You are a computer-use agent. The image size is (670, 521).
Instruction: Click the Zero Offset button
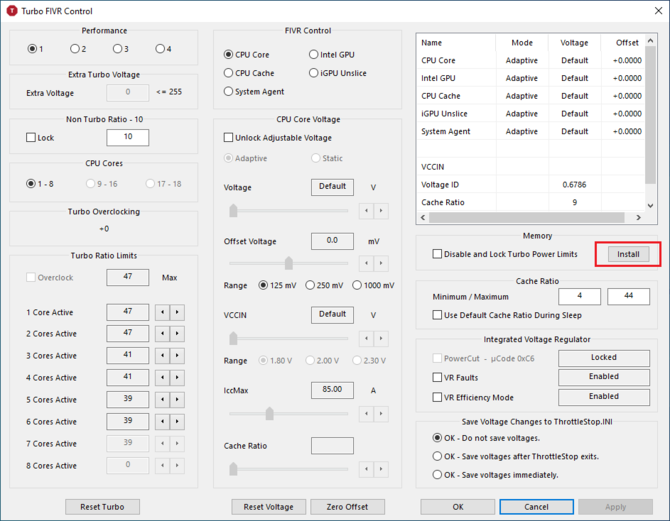tap(347, 506)
